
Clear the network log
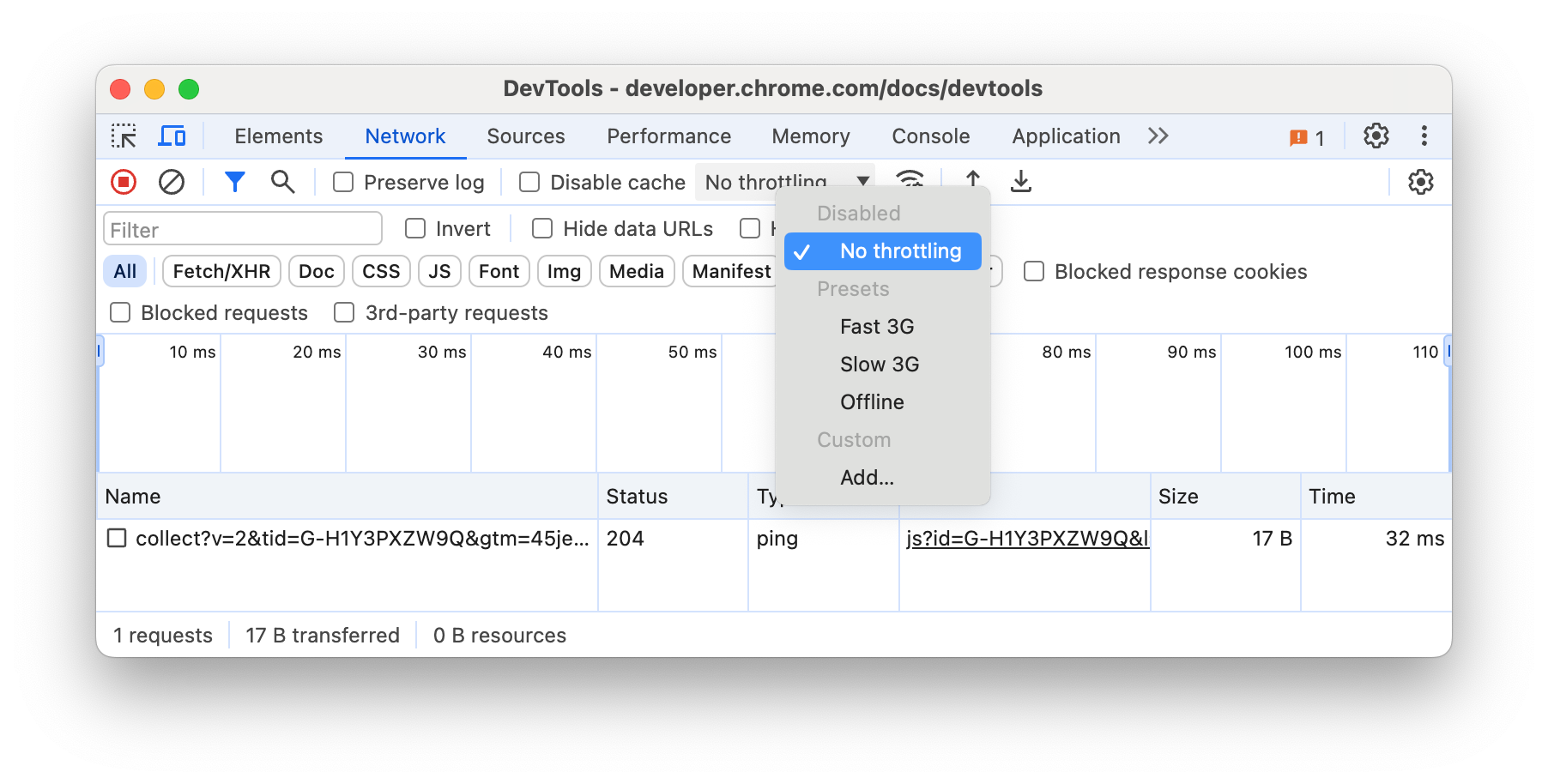tap(172, 182)
